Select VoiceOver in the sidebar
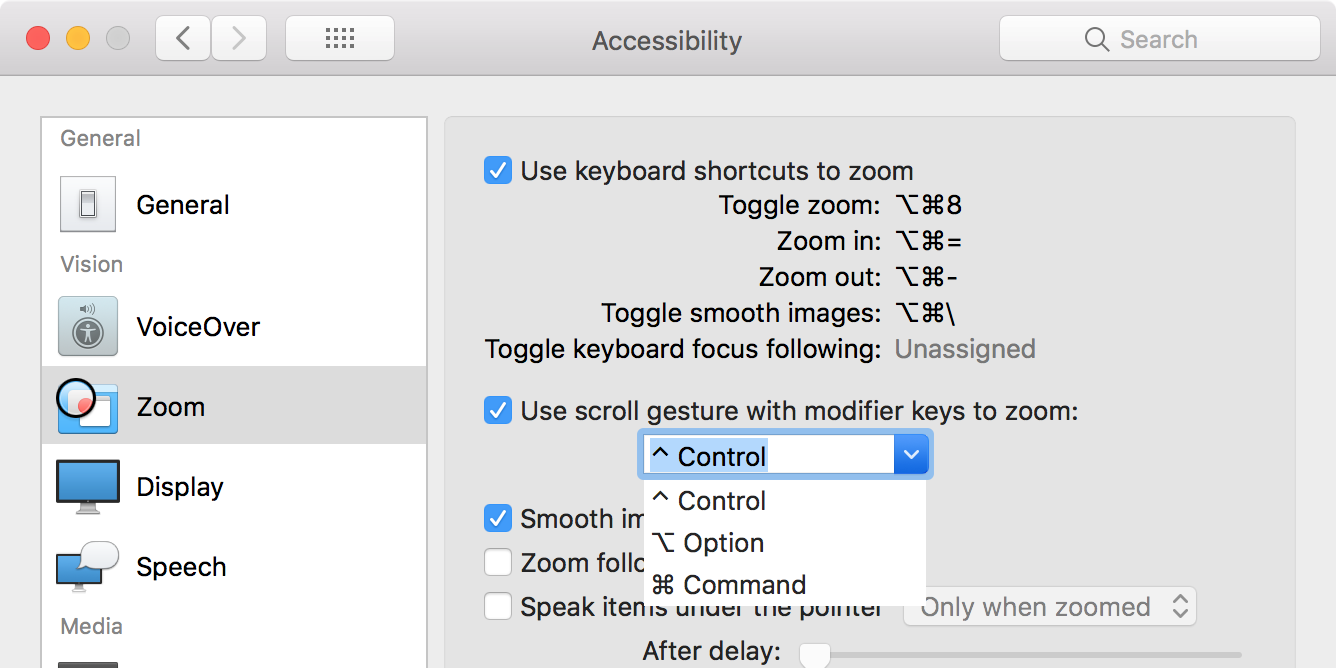1336x668 pixels. [x=88, y=326]
